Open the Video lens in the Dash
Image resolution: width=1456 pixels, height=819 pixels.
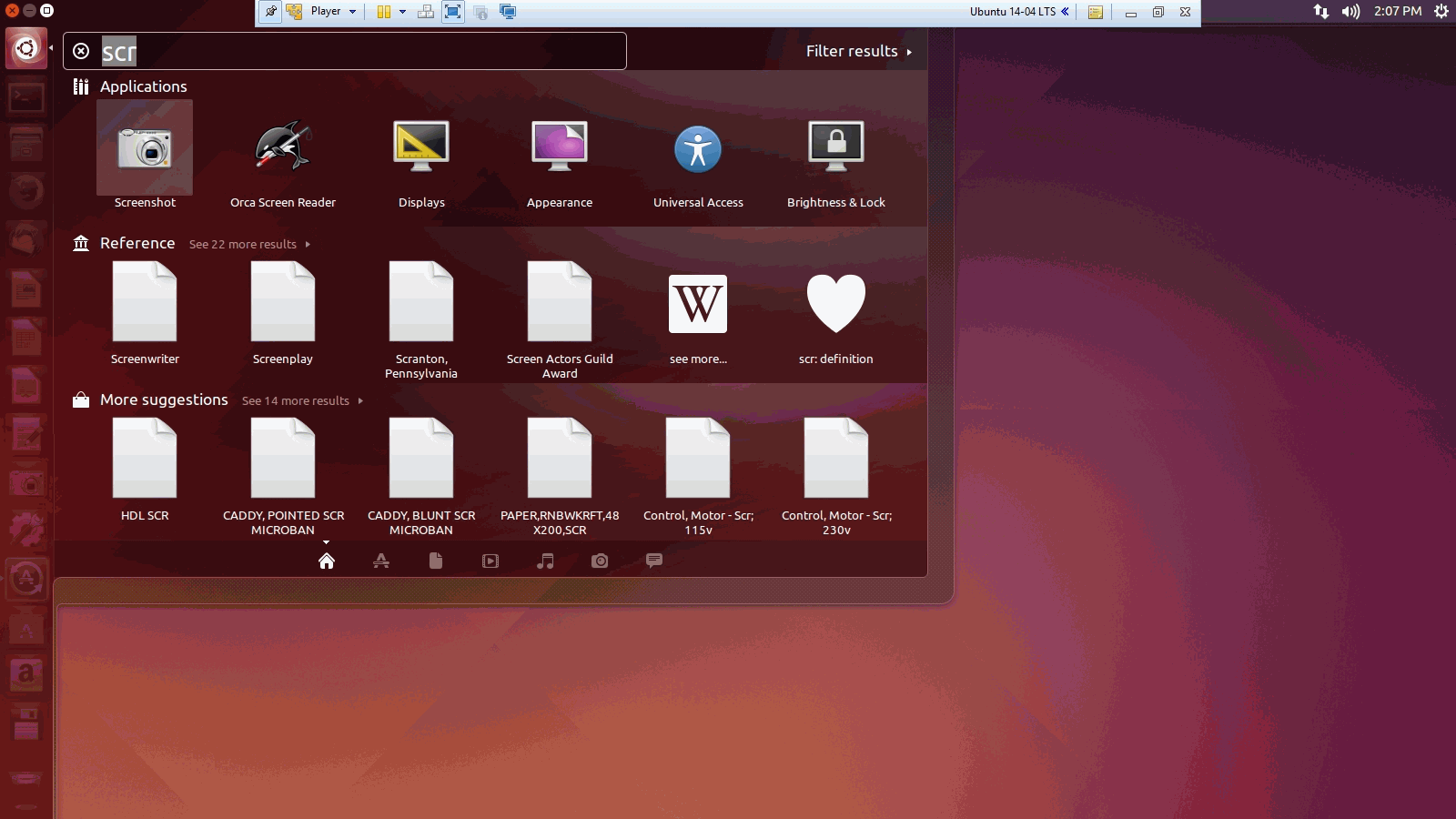(x=490, y=561)
